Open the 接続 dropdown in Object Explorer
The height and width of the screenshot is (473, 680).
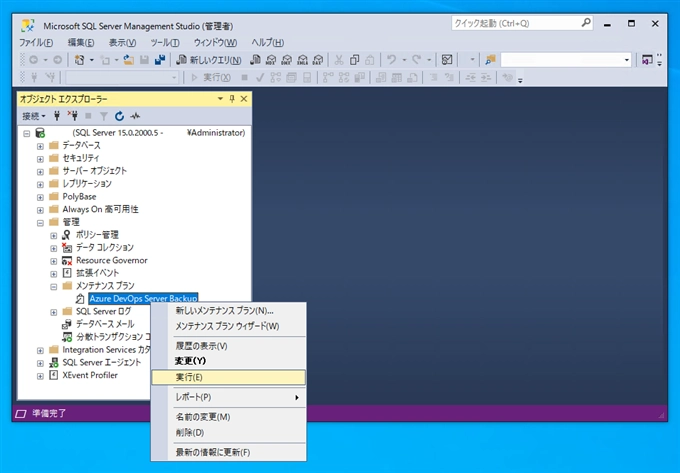click(34, 116)
